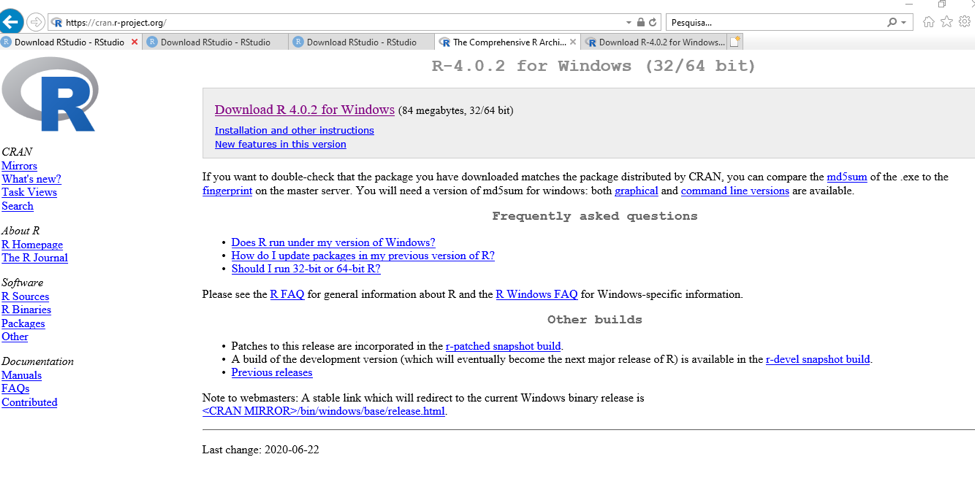Open command line versions link
Screen dimensions: 975x479
click(735, 191)
